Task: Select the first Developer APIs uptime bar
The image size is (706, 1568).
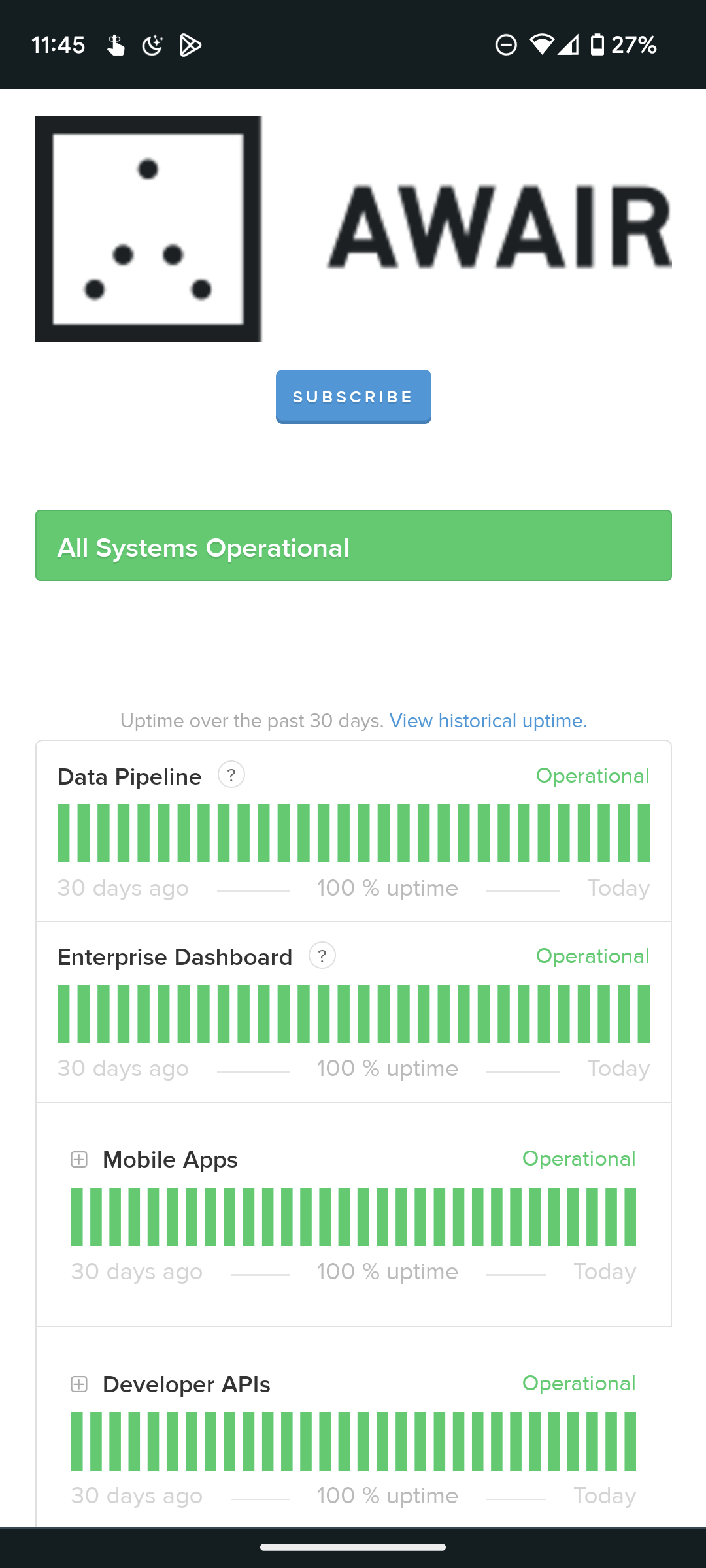Action: pyautogui.click(x=77, y=1441)
